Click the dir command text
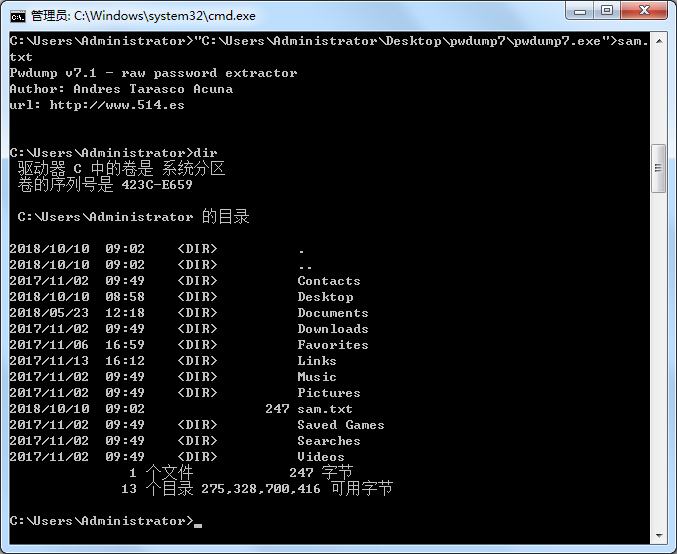Viewport: 677px width, 554px height. [206, 153]
